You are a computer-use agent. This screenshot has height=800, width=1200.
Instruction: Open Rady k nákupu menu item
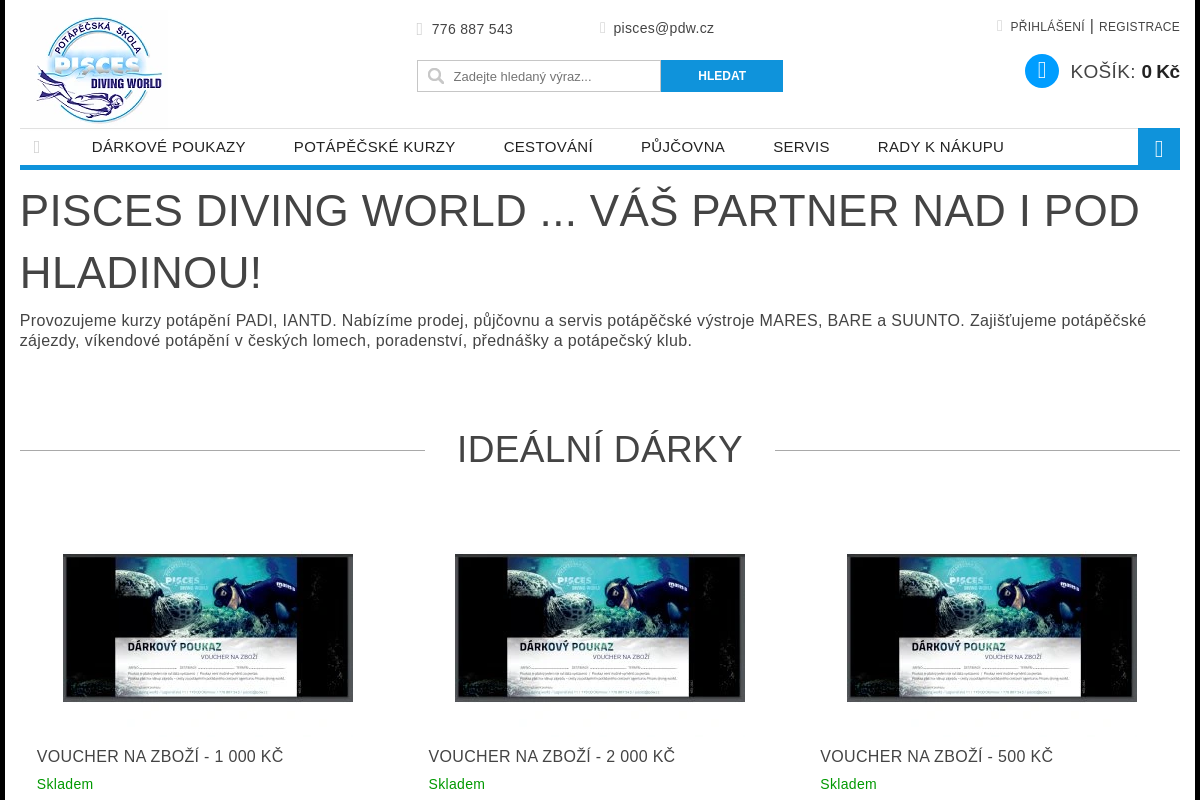[941, 147]
